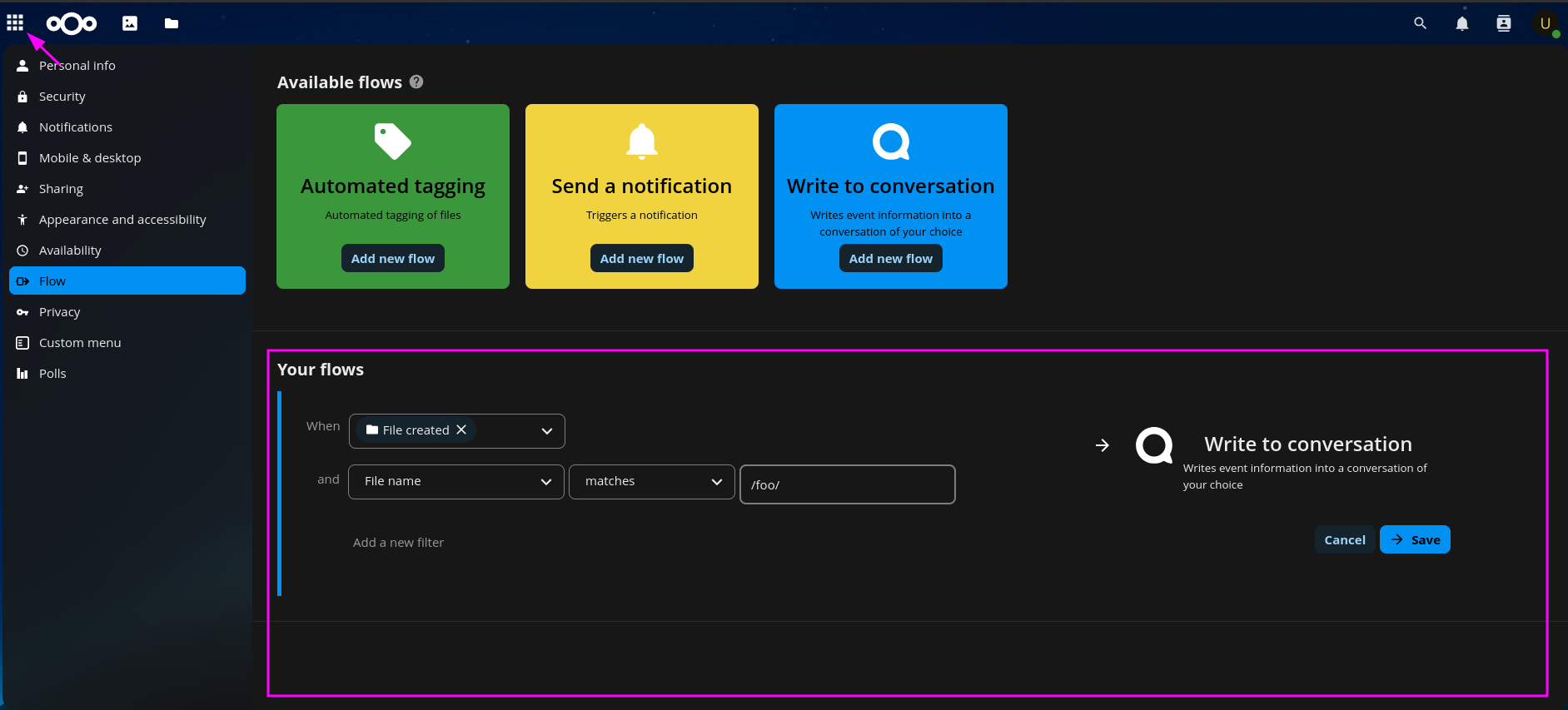Open the Files app folder icon

172,23
